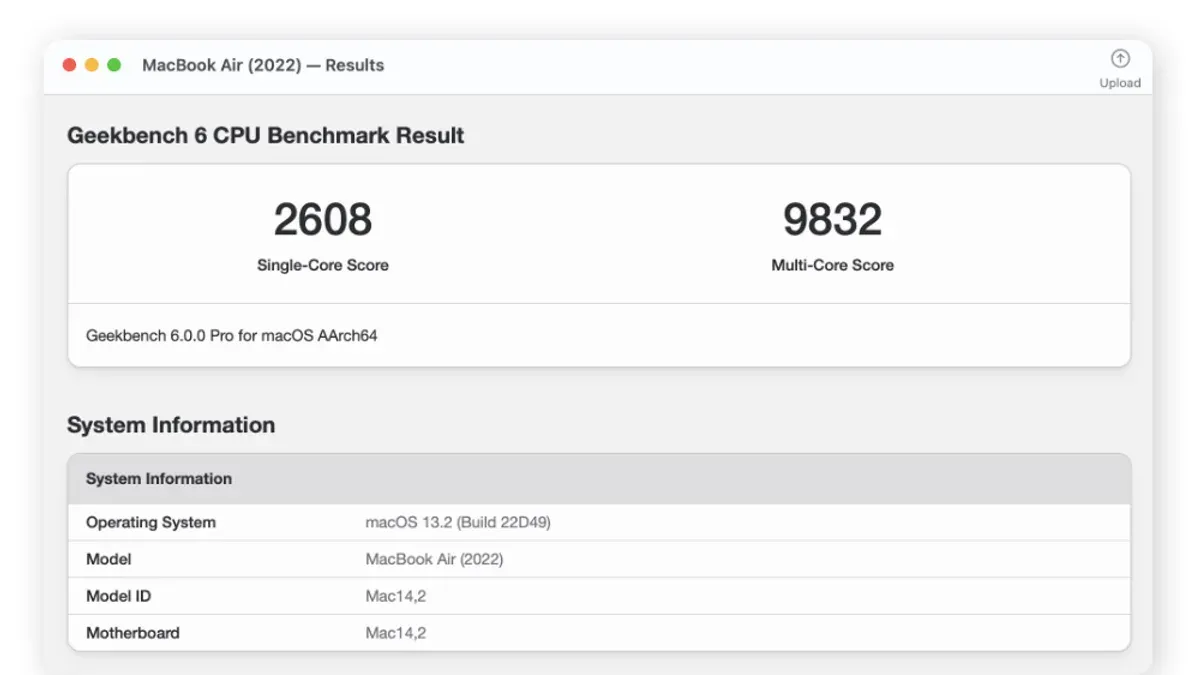This screenshot has height=675, width=1200.
Task: Click the Single-Core Score label
Action: tap(323, 265)
